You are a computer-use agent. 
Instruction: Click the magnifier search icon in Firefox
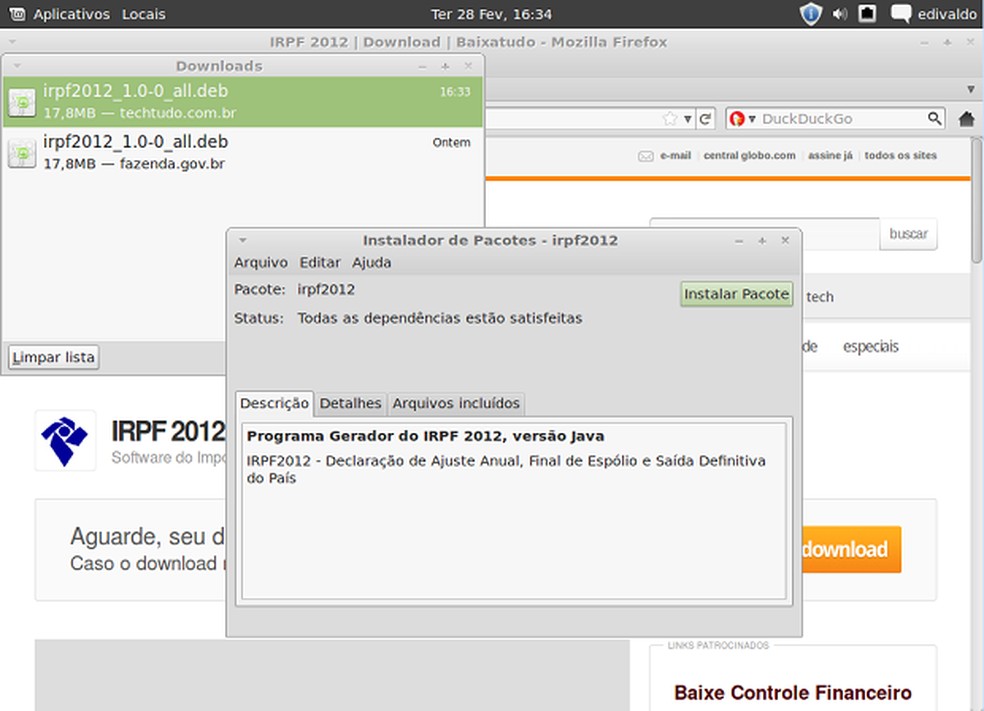(934, 118)
